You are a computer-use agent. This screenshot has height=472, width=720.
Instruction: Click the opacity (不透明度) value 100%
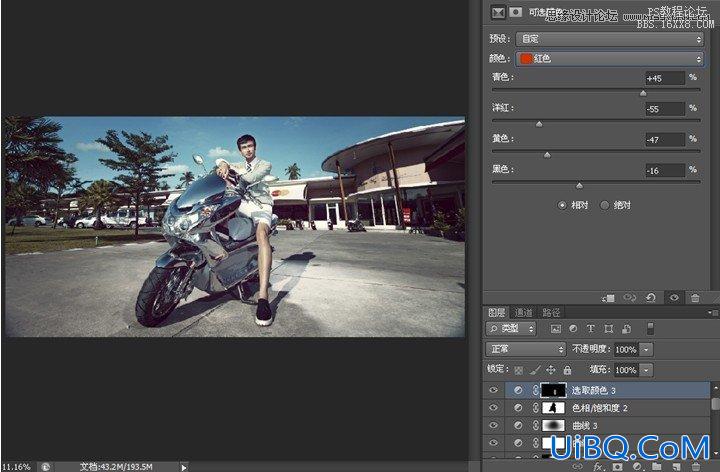(x=626, y=350)
